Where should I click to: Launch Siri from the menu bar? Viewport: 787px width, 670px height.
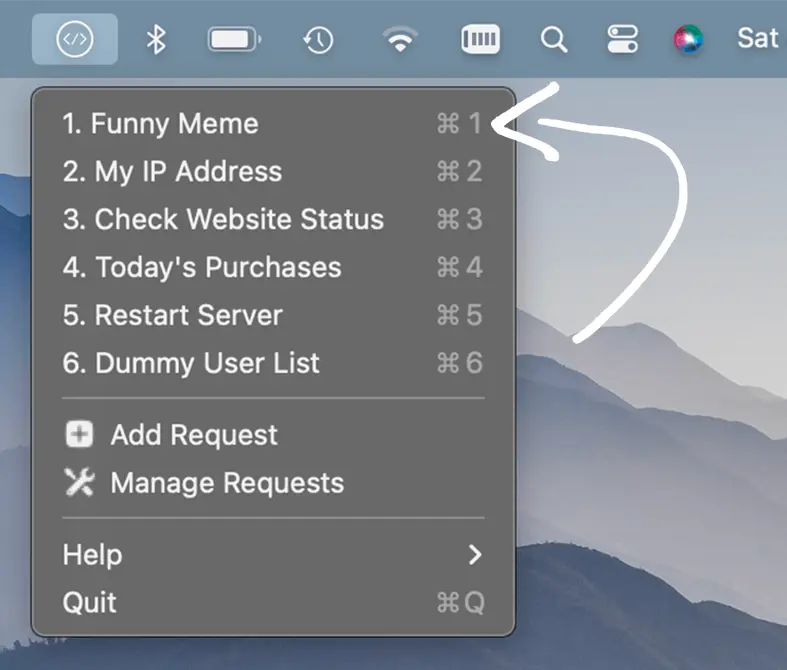(688, 39)
